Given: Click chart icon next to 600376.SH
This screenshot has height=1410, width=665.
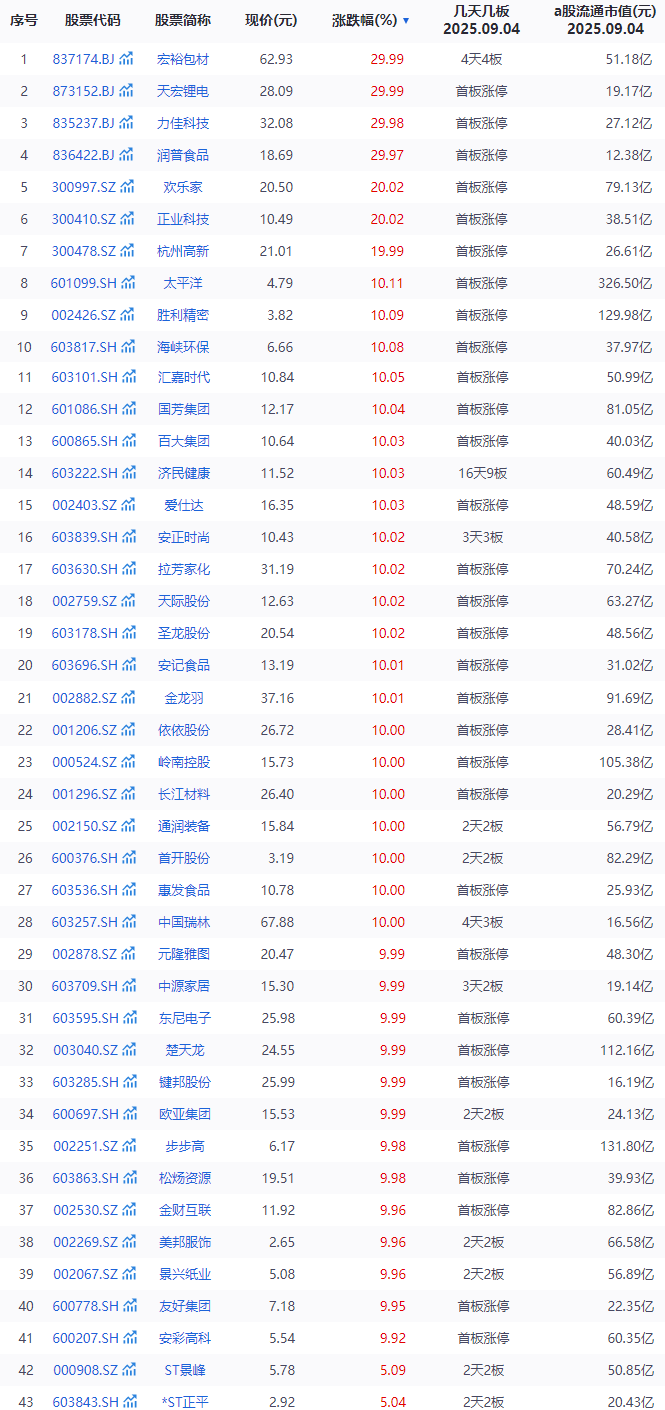Looking at the screenshot, I should [127, 858].
